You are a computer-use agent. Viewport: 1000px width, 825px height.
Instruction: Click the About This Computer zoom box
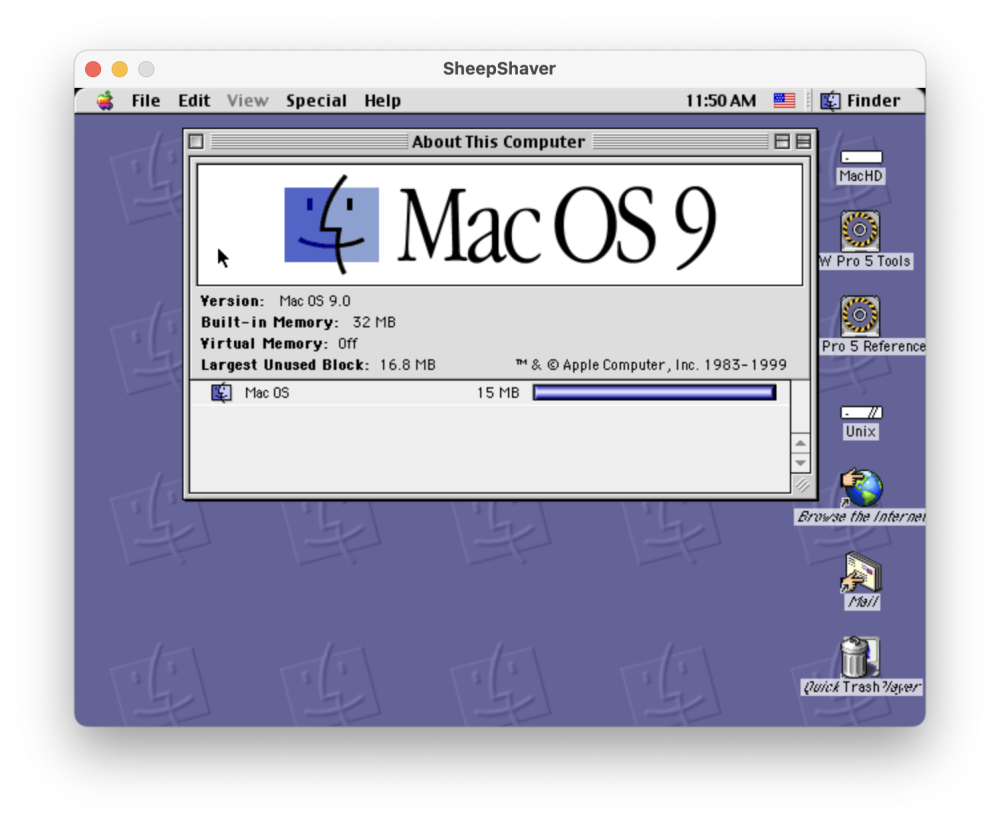pyautogui.click(x=782, y=142)
